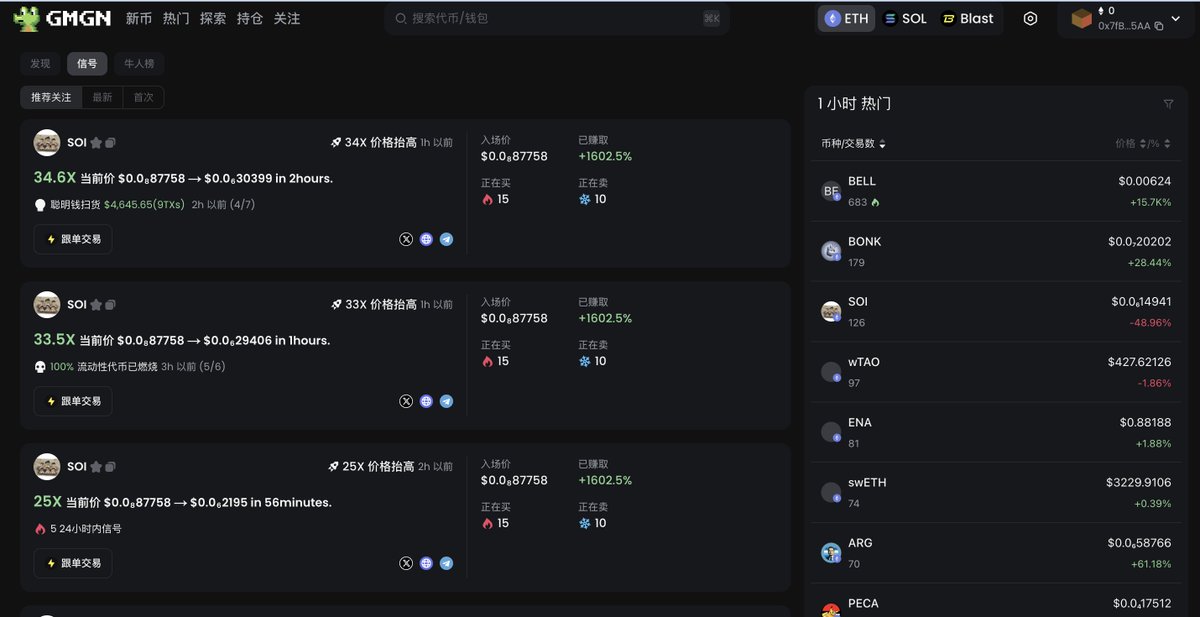Screen dimensions: 1200x617
Task: Open the filter icon in 1小时 热门 panel
Action: tap(1168, 104)
